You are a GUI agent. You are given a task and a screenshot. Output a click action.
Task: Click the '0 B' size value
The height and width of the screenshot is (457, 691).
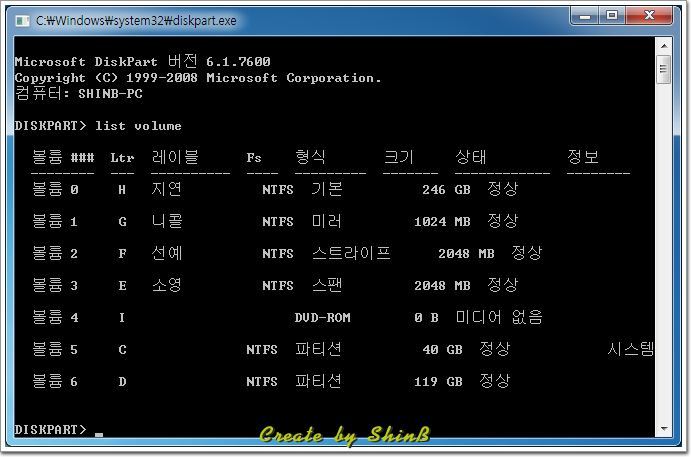(x=426, y=318)
